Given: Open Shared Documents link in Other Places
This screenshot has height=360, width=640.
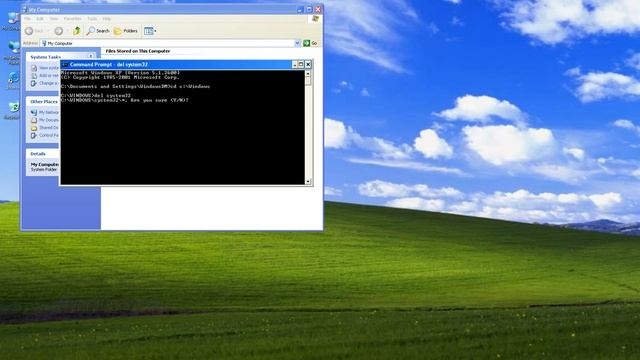Looking at the screenshot, I should click(x=45, y=128).
